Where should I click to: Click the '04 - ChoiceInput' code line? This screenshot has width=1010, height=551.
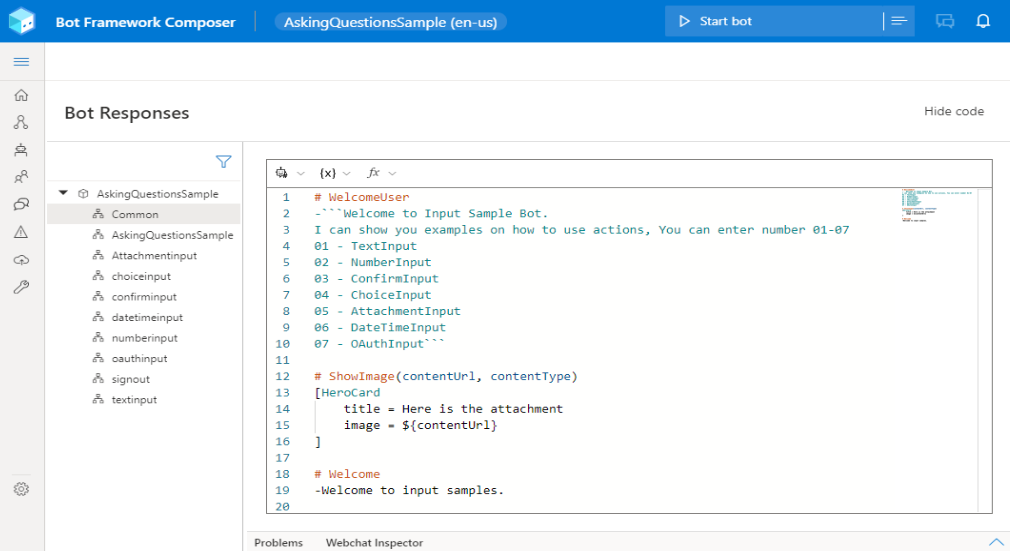click(x=372, y=295)
